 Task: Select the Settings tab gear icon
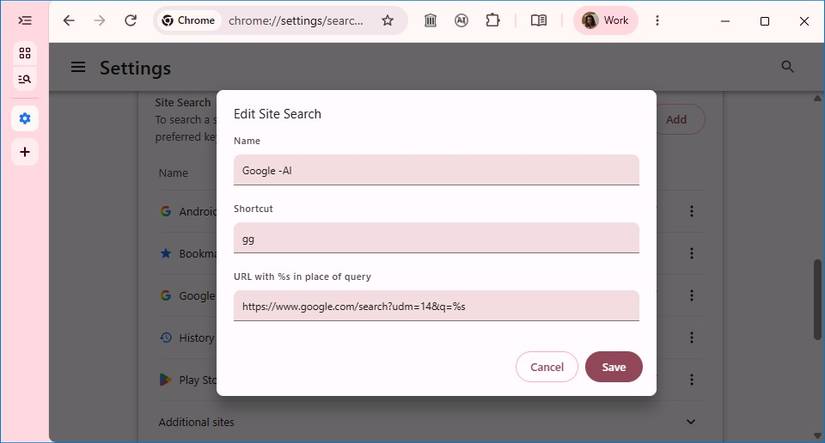click(25, 118)
